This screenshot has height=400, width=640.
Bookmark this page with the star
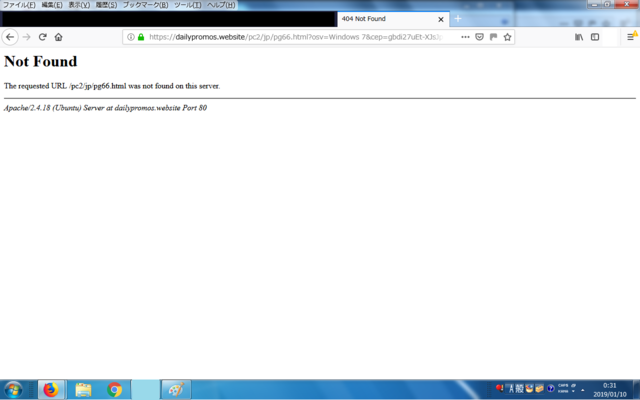[507, 37]
